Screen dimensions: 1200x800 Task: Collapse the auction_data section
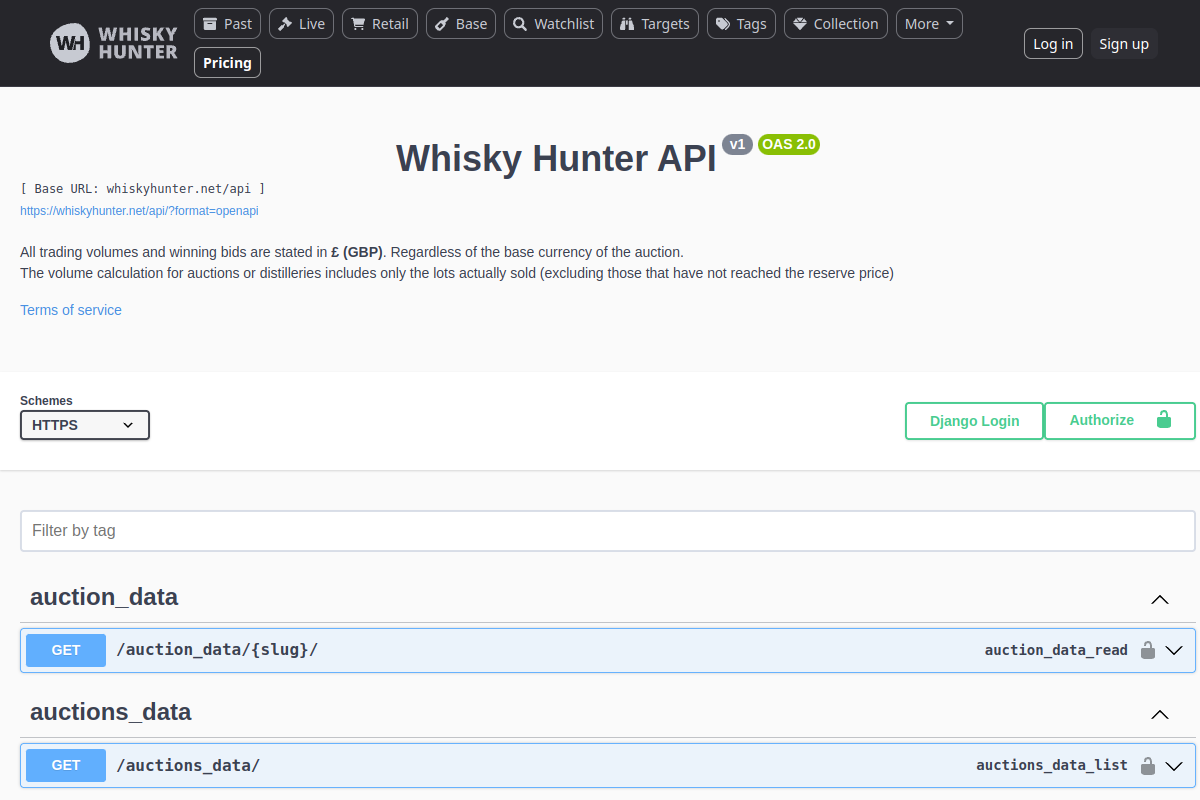[1160, 600]
